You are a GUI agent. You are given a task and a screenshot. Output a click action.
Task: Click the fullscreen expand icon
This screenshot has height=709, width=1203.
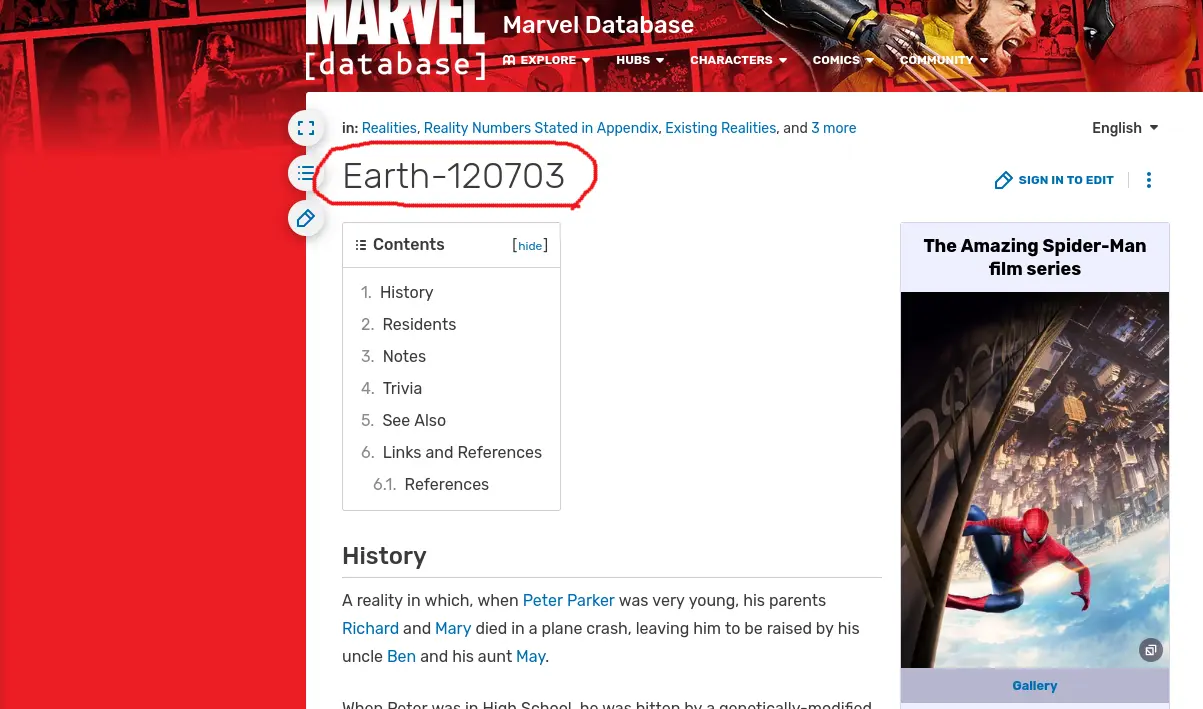click(x=306, y=128)
